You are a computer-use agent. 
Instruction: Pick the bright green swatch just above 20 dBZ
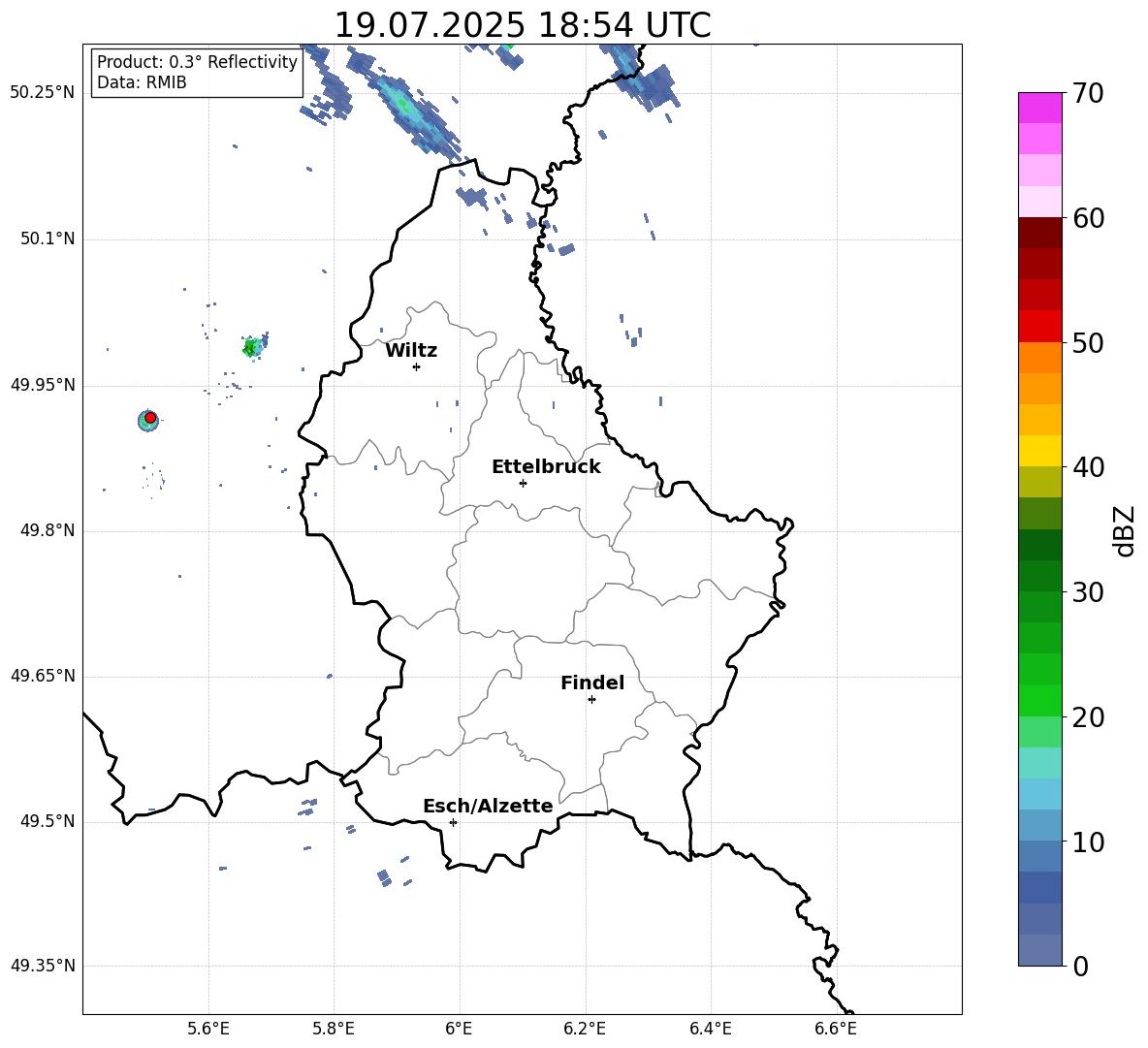tap(1039, 700)
